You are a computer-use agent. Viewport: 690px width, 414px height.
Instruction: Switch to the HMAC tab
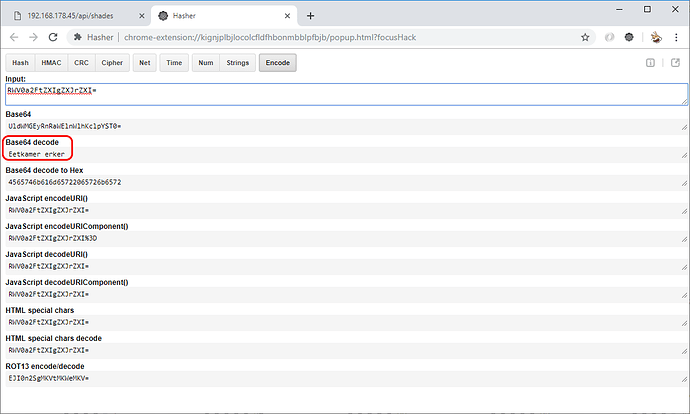pos(51,63)
